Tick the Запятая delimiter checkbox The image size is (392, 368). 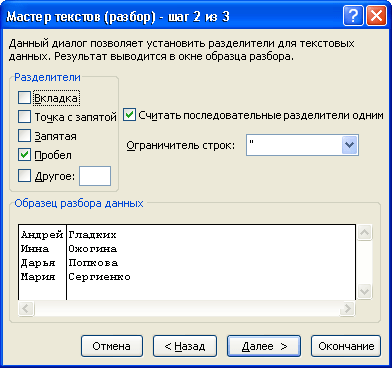click(x=24, y=136)
